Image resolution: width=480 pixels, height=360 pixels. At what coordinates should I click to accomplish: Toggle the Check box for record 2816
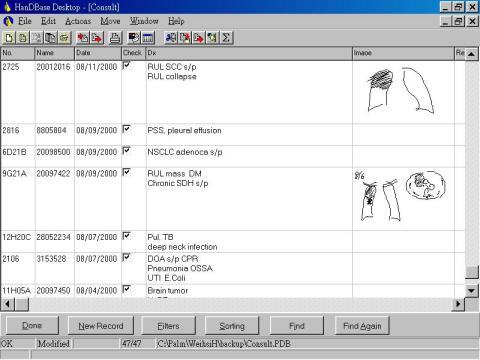[x=127, y=129]
